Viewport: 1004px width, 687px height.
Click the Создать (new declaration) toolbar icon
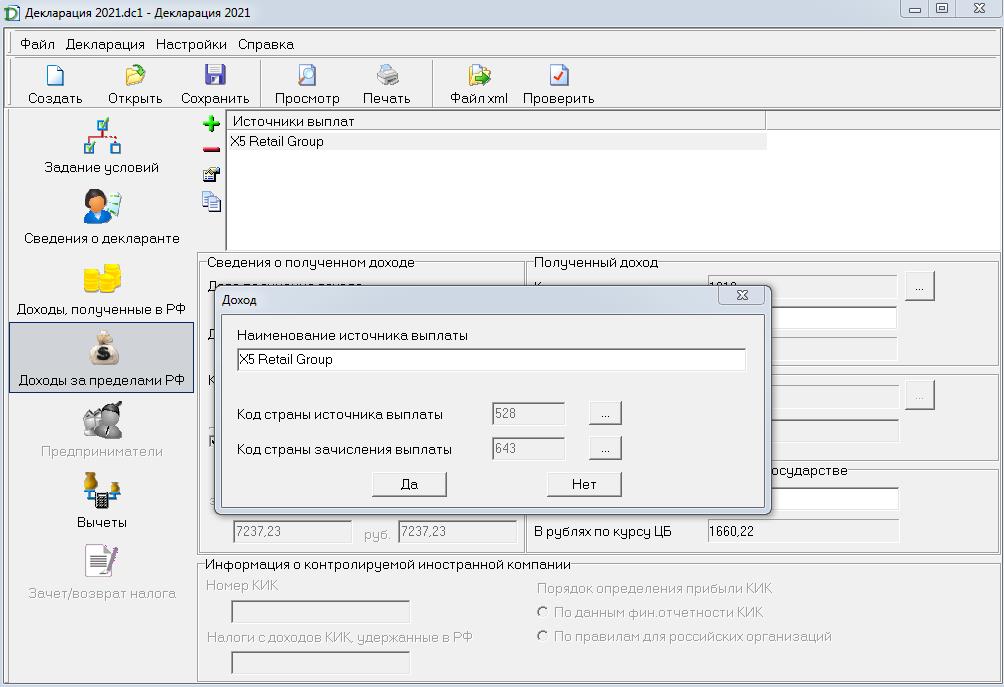[55, 76]
